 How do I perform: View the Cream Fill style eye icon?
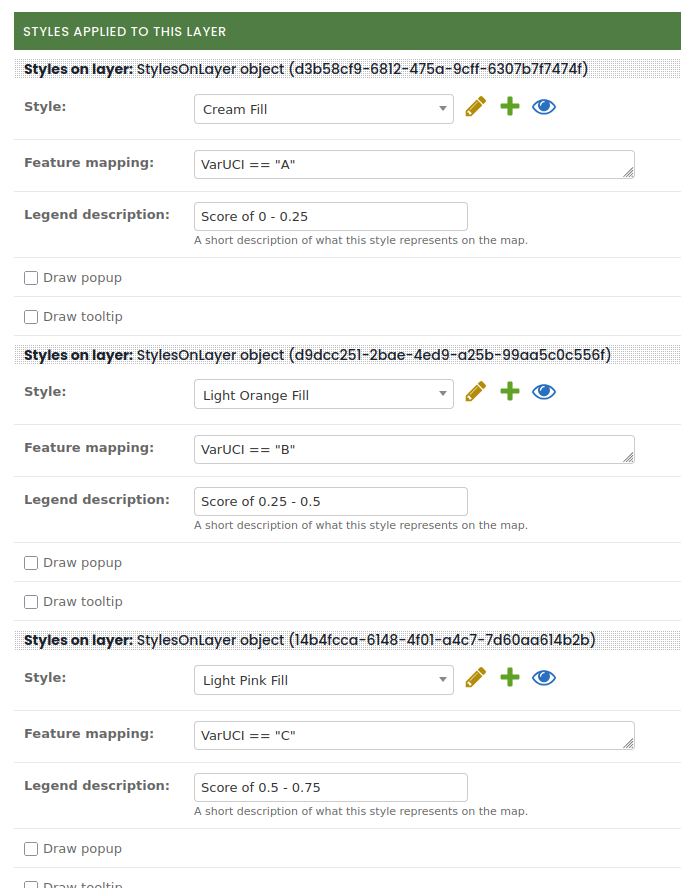pos(544,106)
